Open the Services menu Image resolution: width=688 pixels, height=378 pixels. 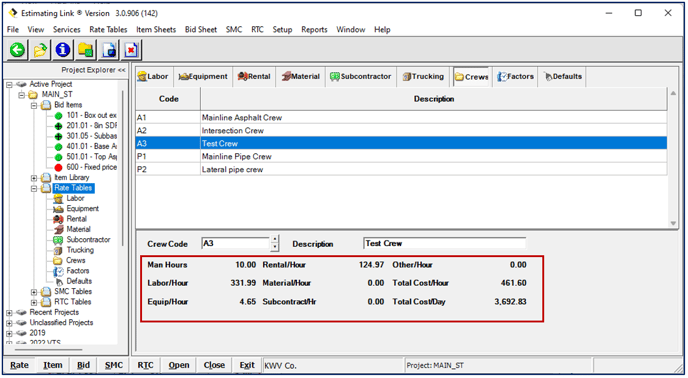tap(67, 30)
